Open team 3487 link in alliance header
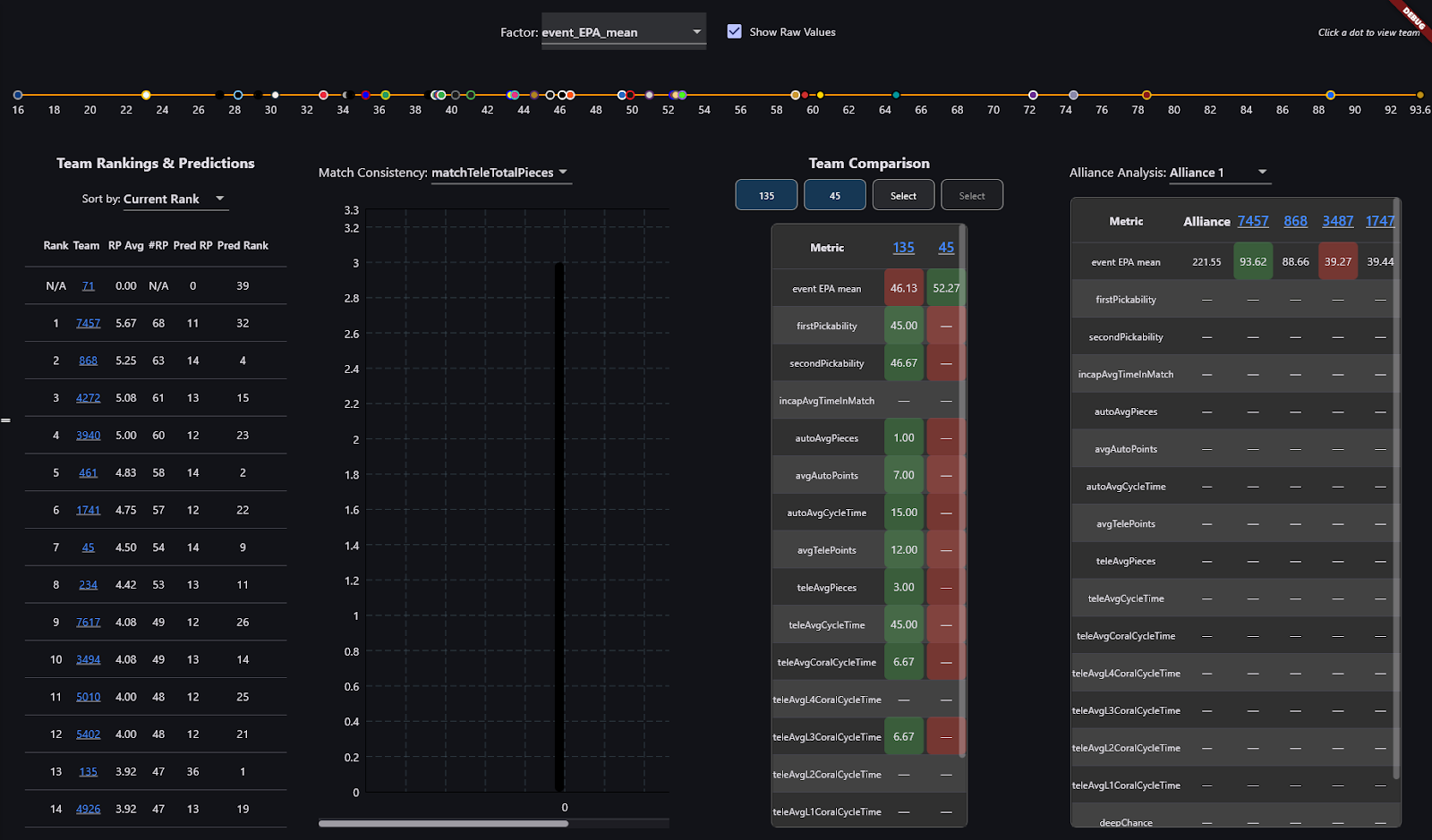This screenshot has width=1432, height=840. pos(1337,221)
